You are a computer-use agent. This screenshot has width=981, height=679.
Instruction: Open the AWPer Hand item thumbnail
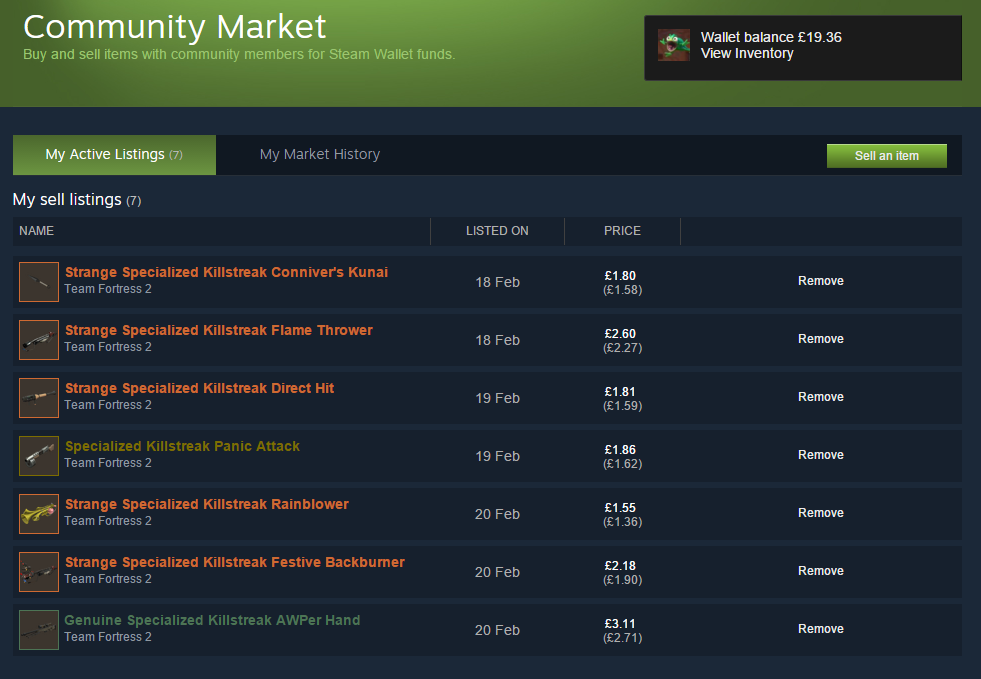pos(39,630)
